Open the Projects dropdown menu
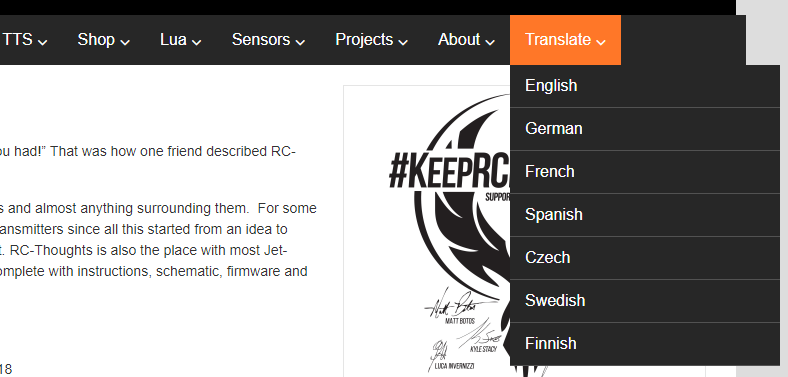Image resolution: width=788 pixels, height=377 pixels. [x=371, y=40]
